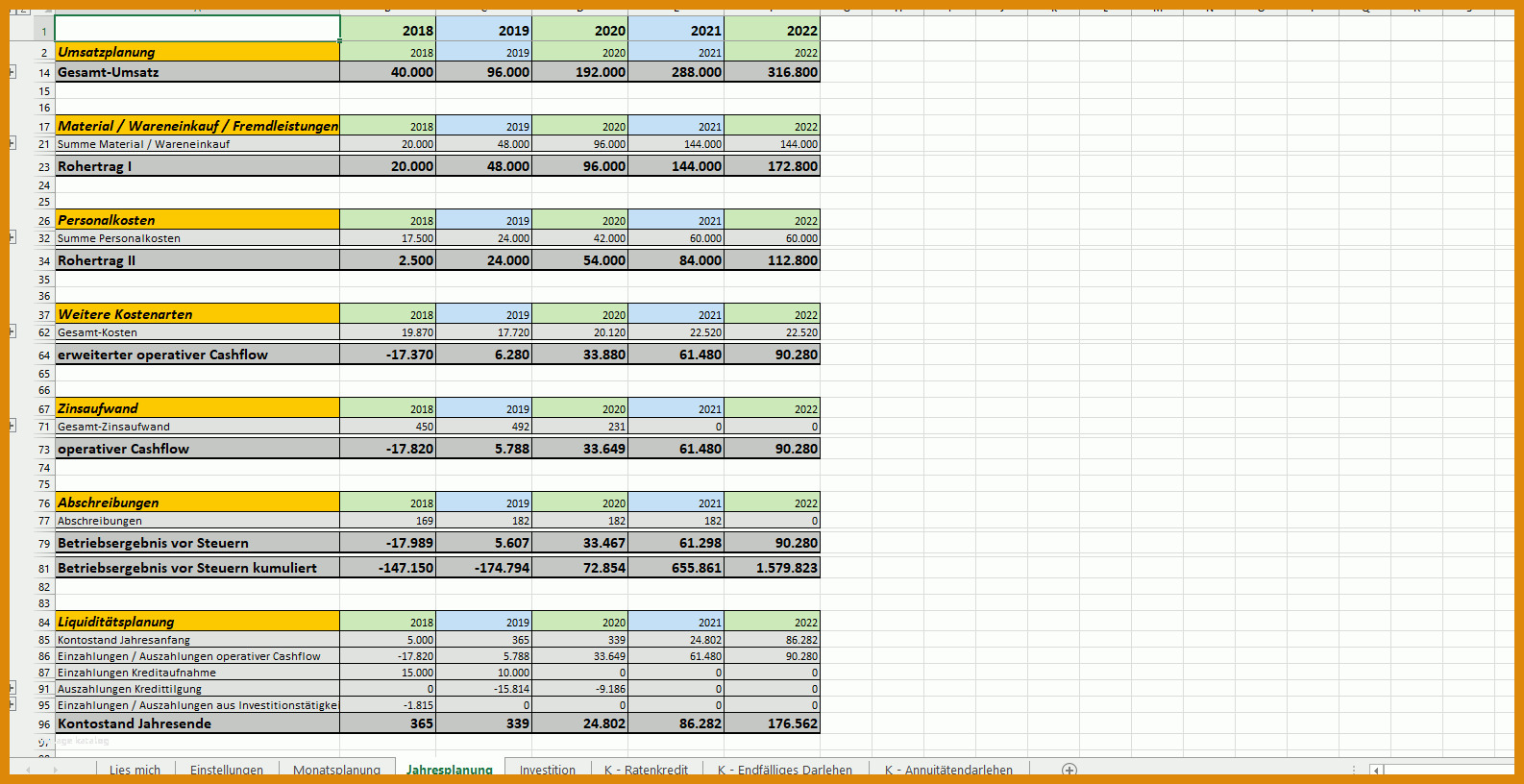Expand the group for Summe Material / Wareneinkauf
Screen dimensions: 1524x784
tap(12, 143)
